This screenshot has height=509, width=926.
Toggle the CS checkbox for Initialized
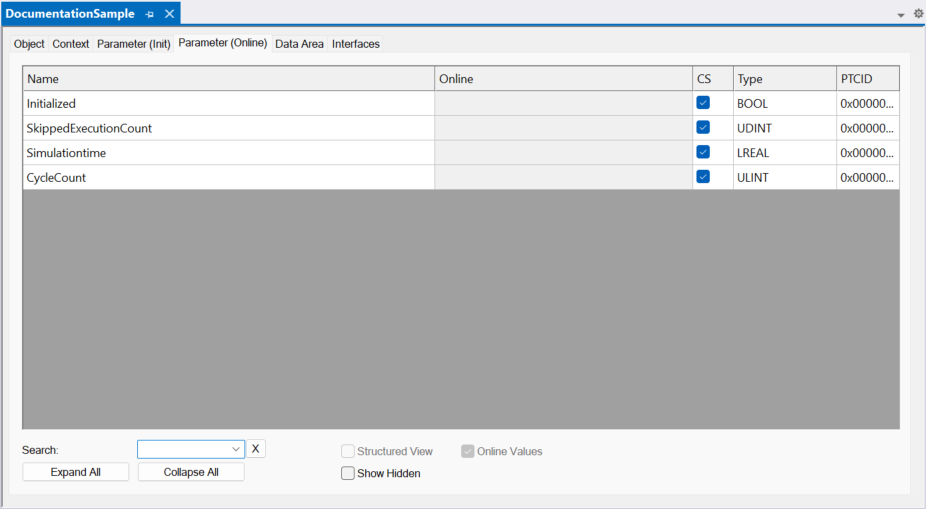(x=703, y=103)
